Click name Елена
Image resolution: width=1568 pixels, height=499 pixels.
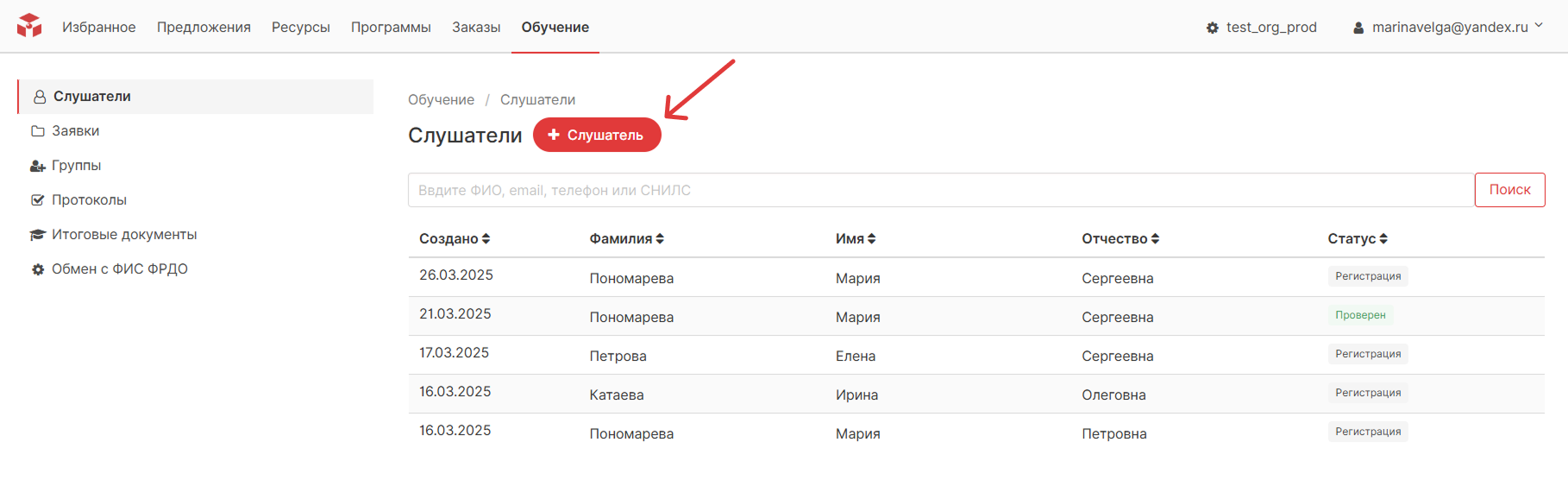click(x=856, y=357)
